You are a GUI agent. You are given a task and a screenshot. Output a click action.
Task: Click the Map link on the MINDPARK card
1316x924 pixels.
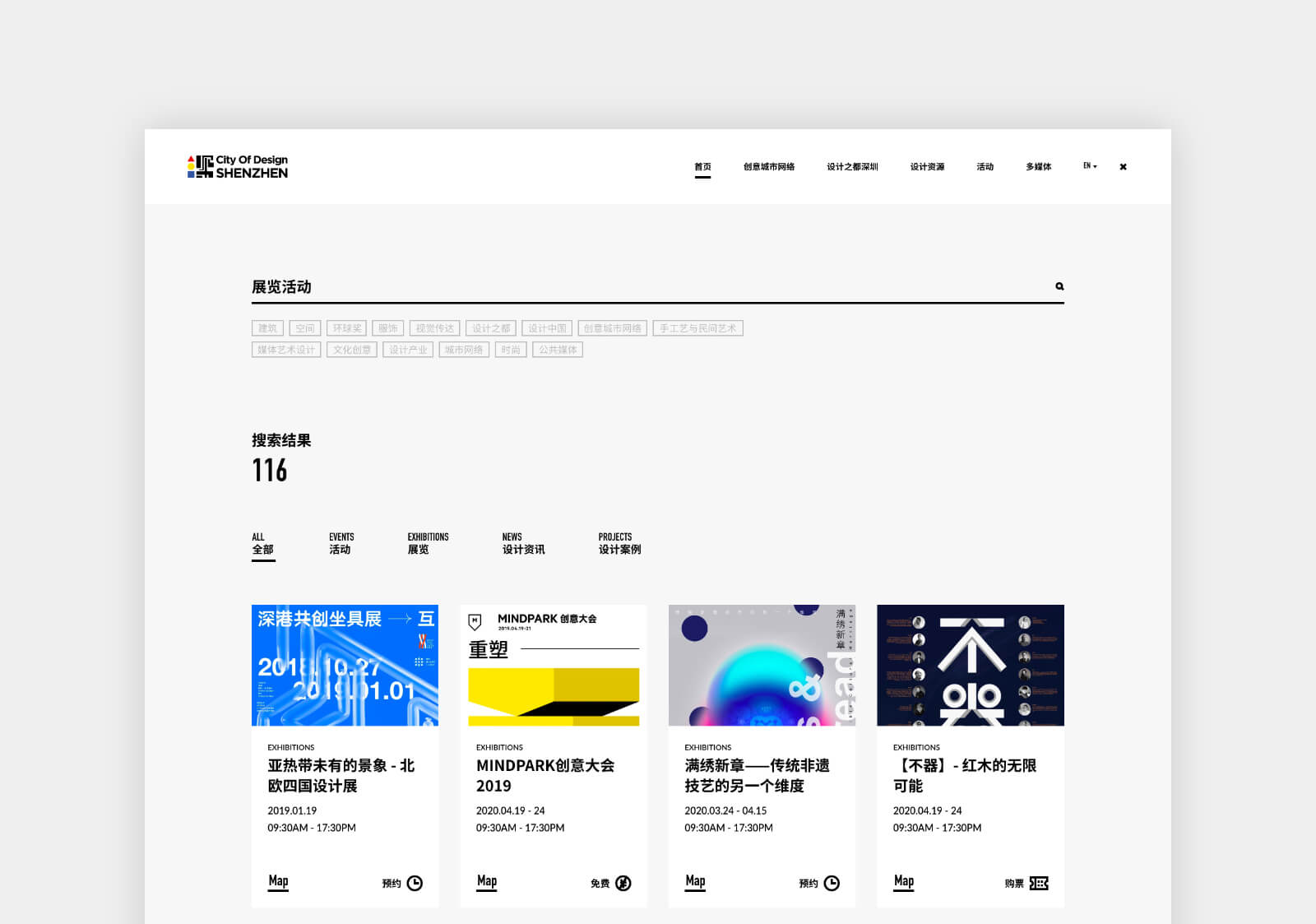pos(487,881)
